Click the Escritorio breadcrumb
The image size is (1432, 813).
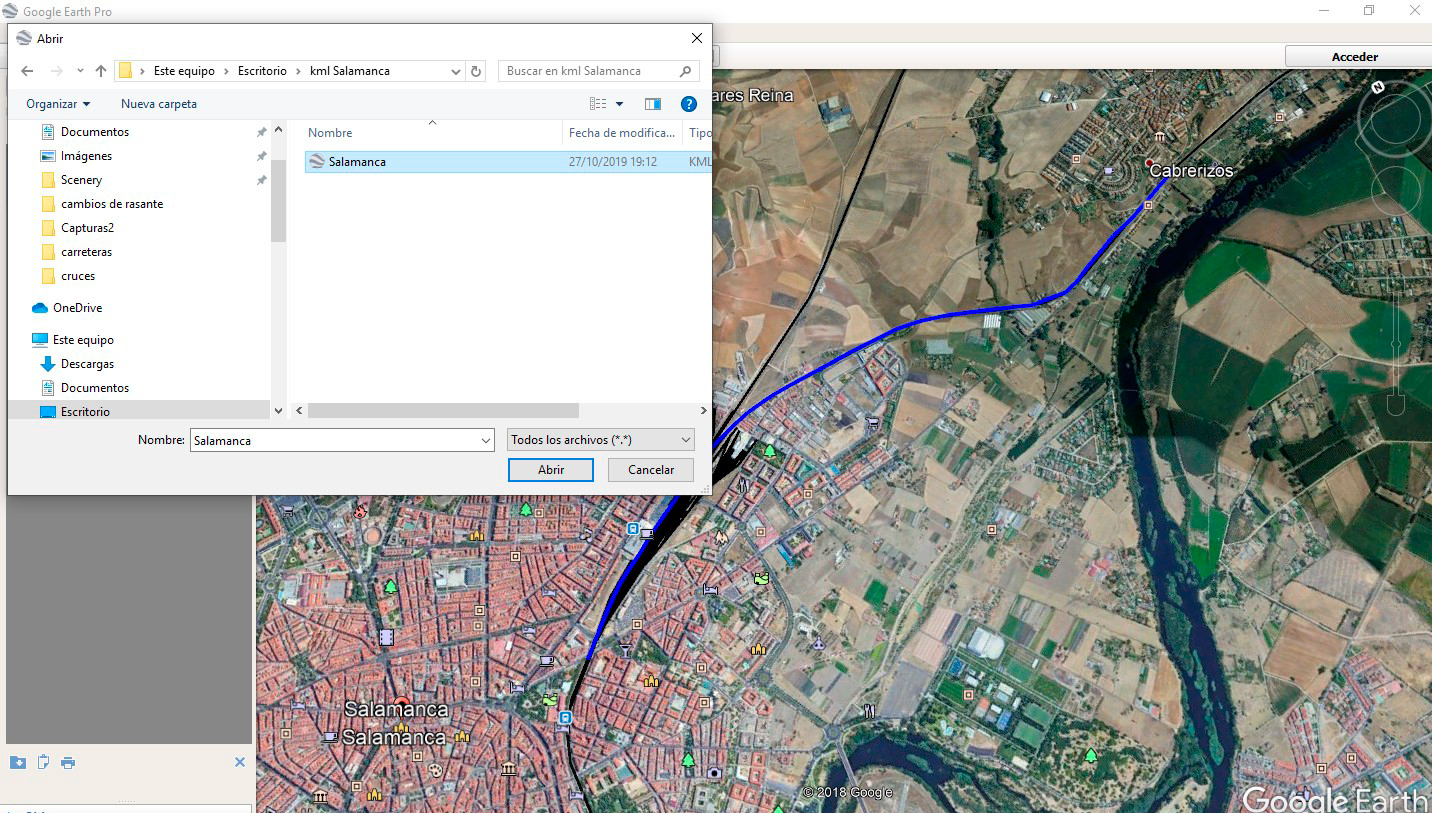(262, 71)
